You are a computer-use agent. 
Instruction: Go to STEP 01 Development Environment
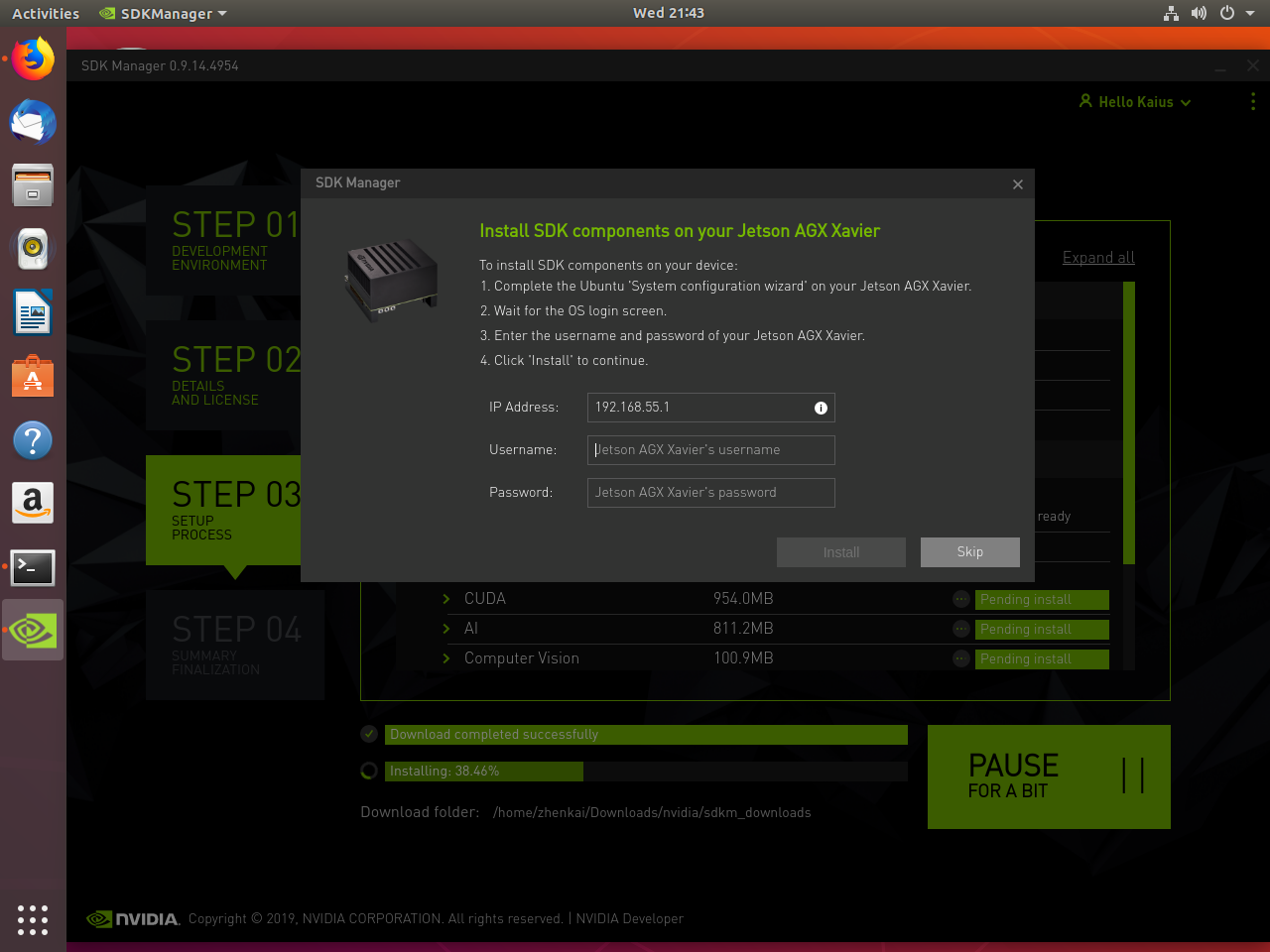[223, 240]
